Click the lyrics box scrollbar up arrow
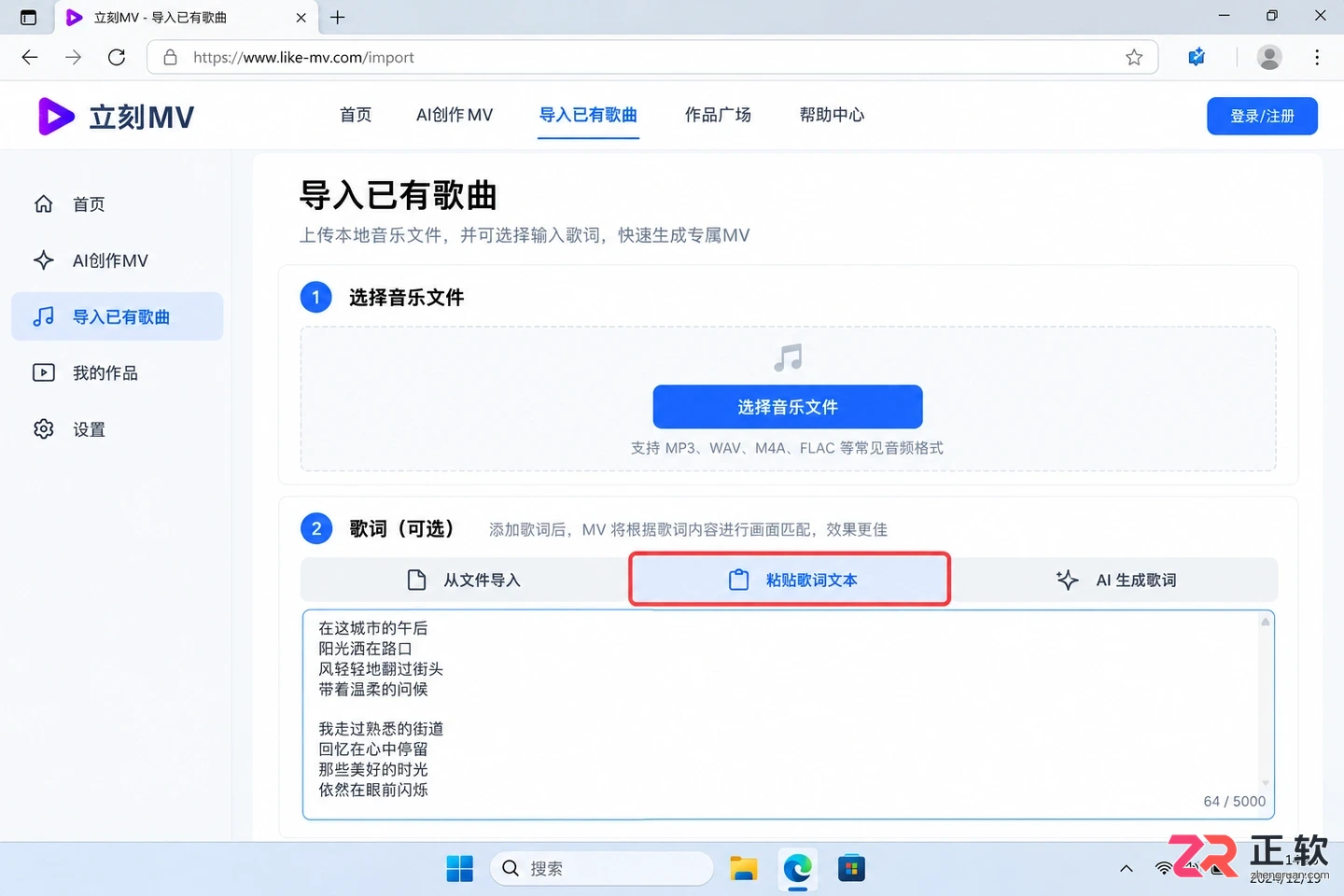1344x896 pixels. pyautogui.click(x=1266, y=622)
